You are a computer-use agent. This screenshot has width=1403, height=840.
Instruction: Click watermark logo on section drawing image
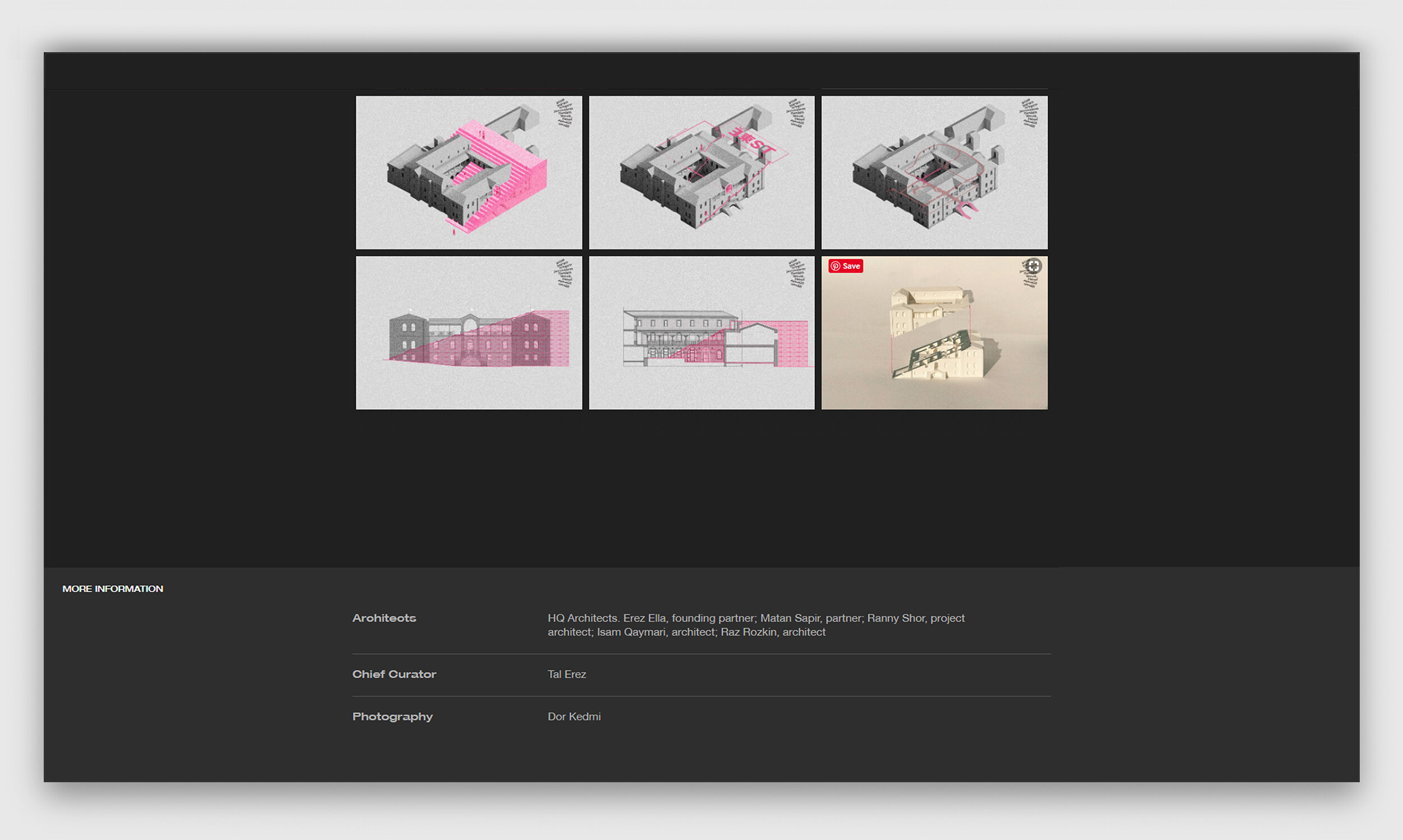coord(797,273)
